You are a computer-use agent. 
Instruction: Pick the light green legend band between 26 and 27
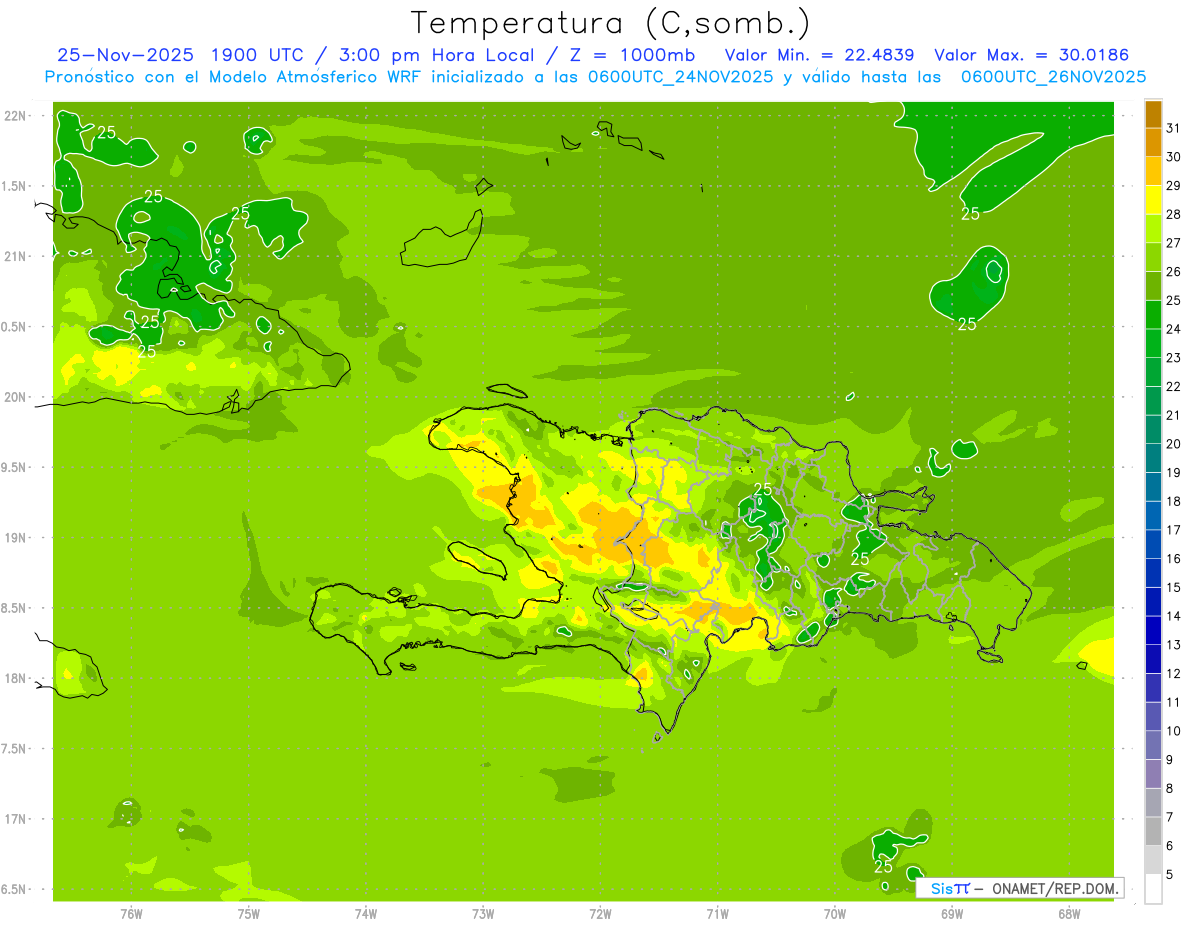(x=1153, y=257)
